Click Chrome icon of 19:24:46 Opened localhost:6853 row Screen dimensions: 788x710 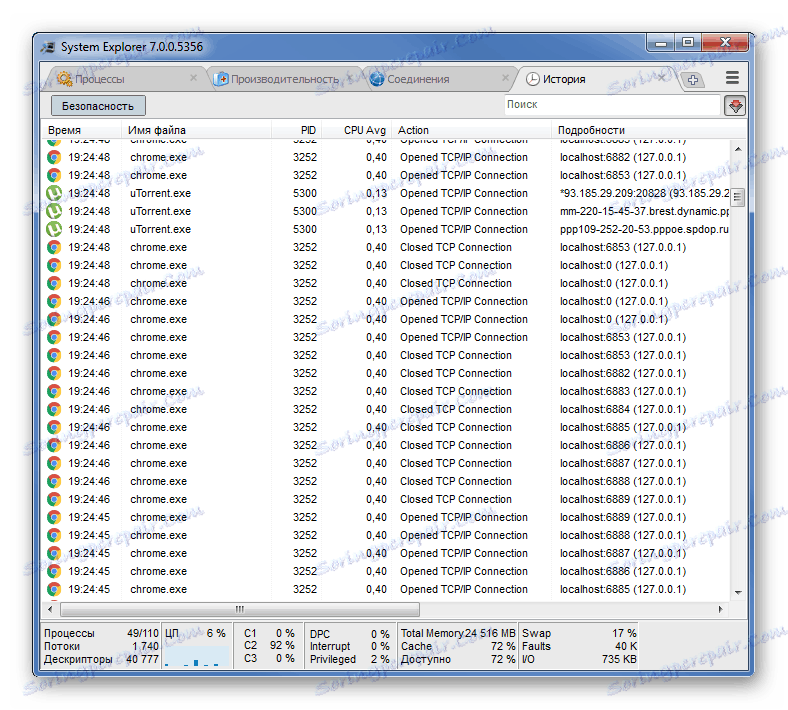[54, 337]
